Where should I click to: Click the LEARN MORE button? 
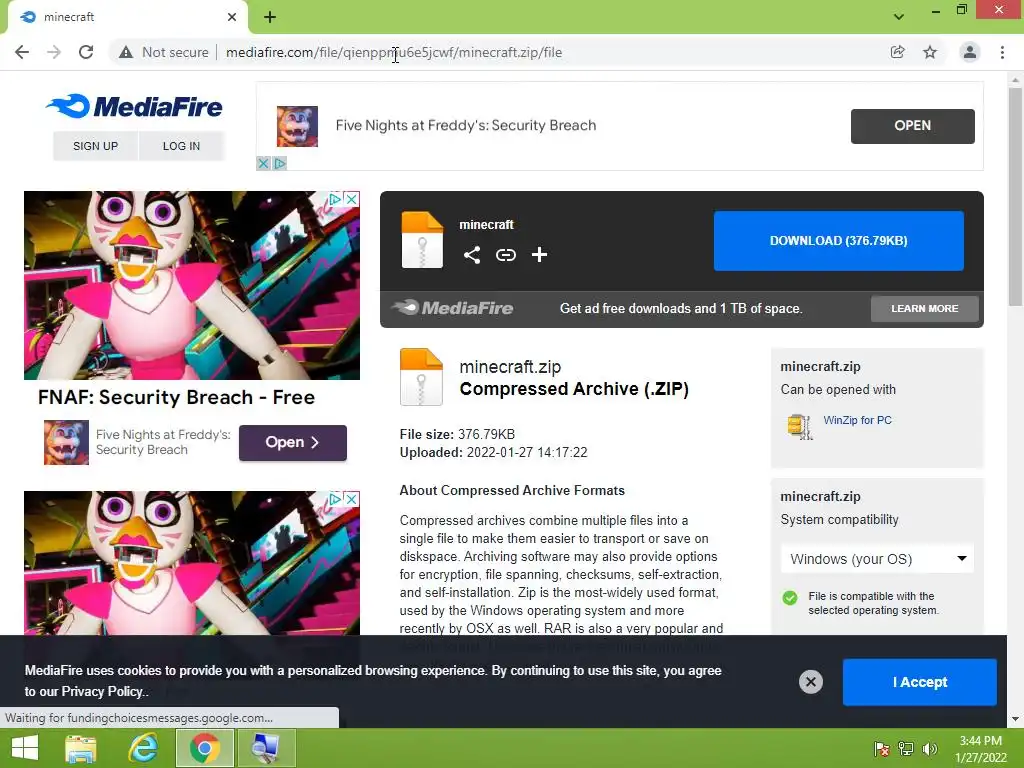tap(925, 308)
